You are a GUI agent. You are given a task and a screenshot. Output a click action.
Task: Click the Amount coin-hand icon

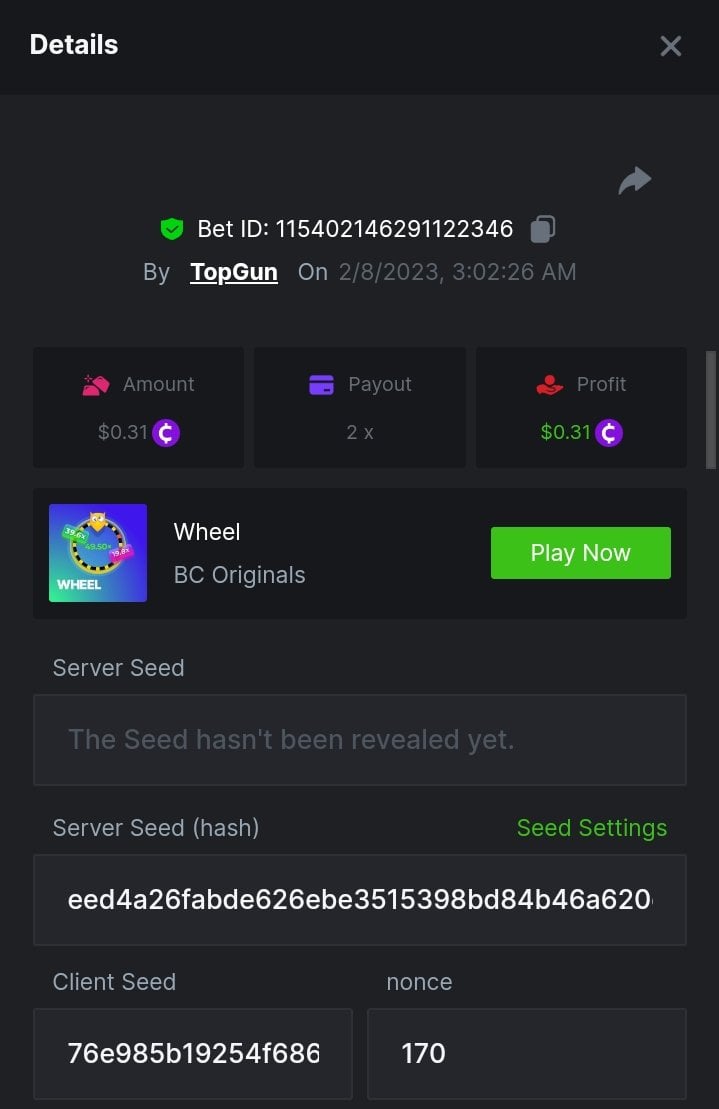click(96, 385)
